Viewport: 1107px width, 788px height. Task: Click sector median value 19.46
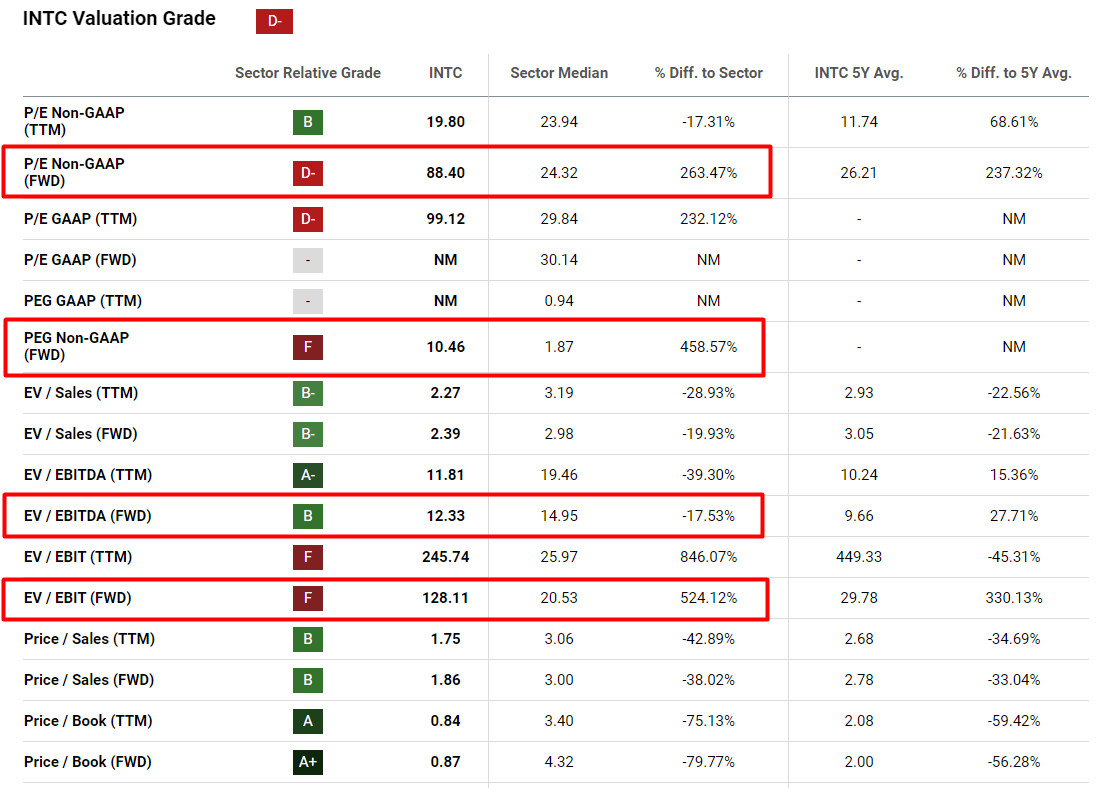point(559,474)
